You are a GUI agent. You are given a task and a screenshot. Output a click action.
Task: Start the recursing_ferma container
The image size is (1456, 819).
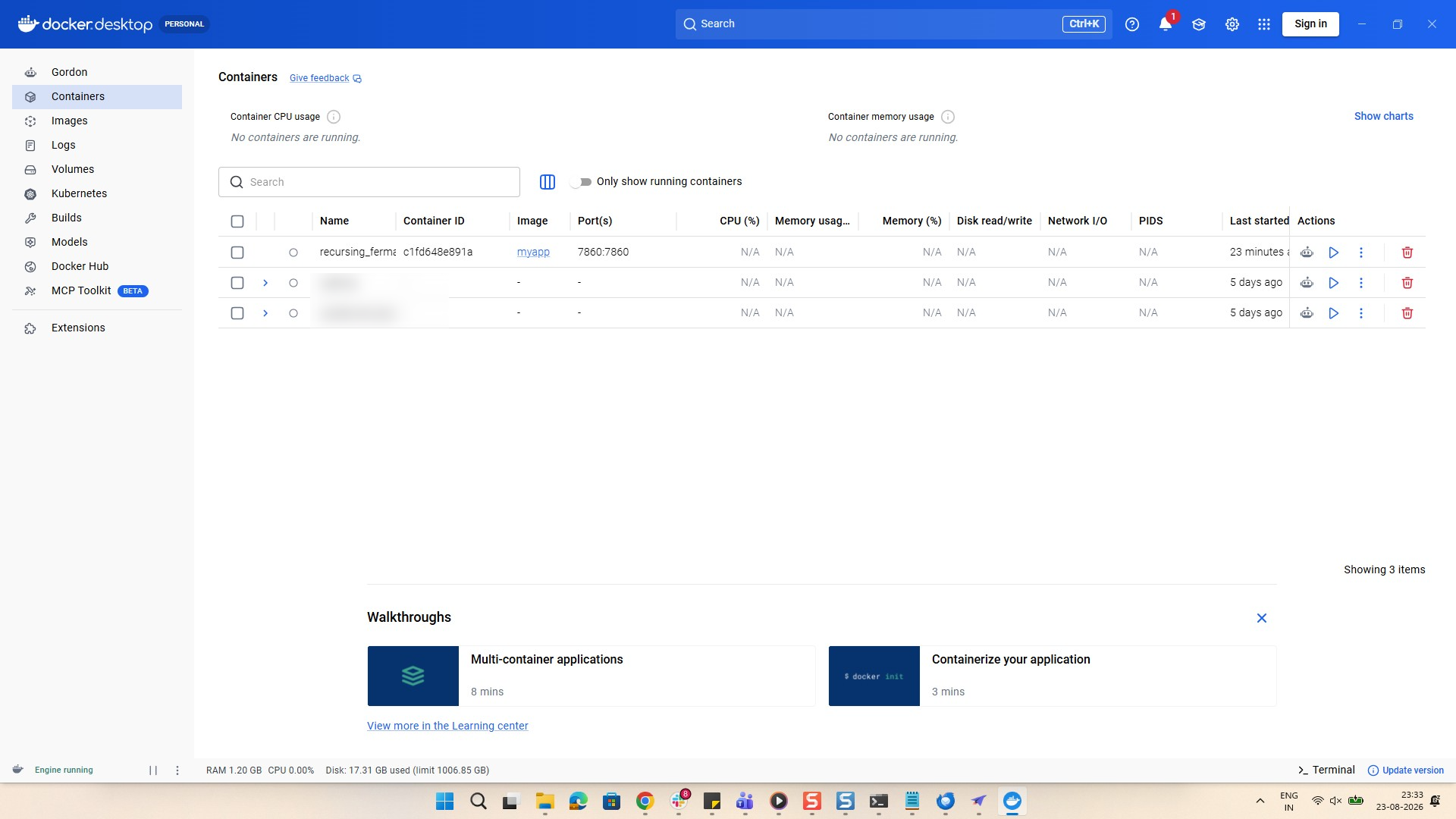tap(1334, 253)
